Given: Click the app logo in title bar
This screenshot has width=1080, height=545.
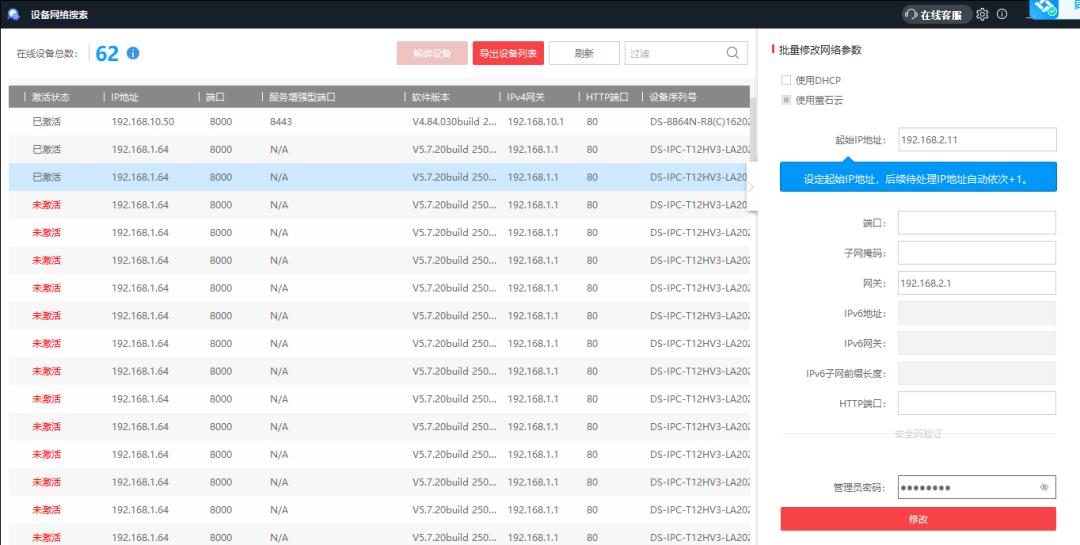Looking at the screenshot, I should tap(14, 14).
